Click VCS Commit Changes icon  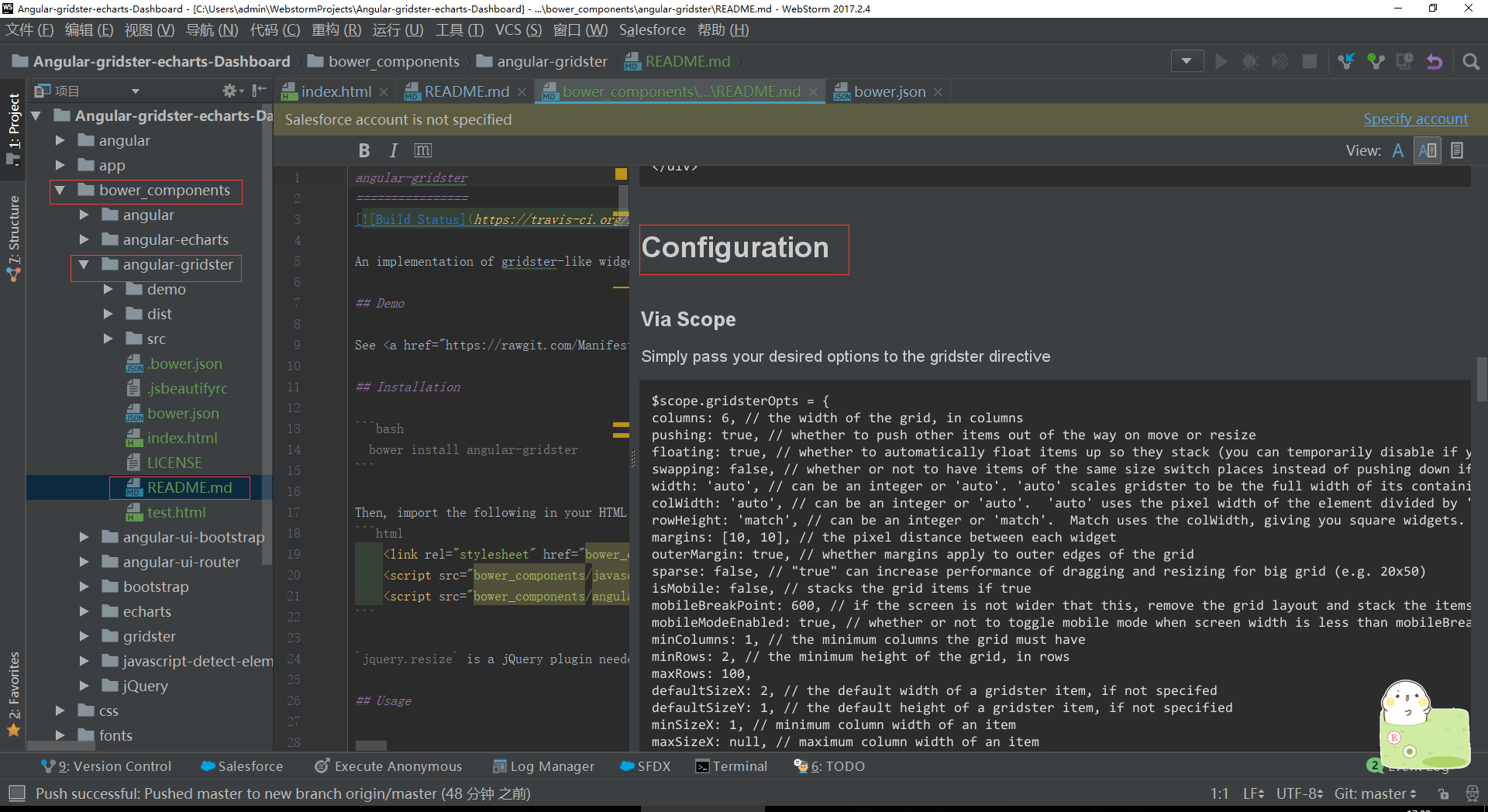coord(1376,61)
